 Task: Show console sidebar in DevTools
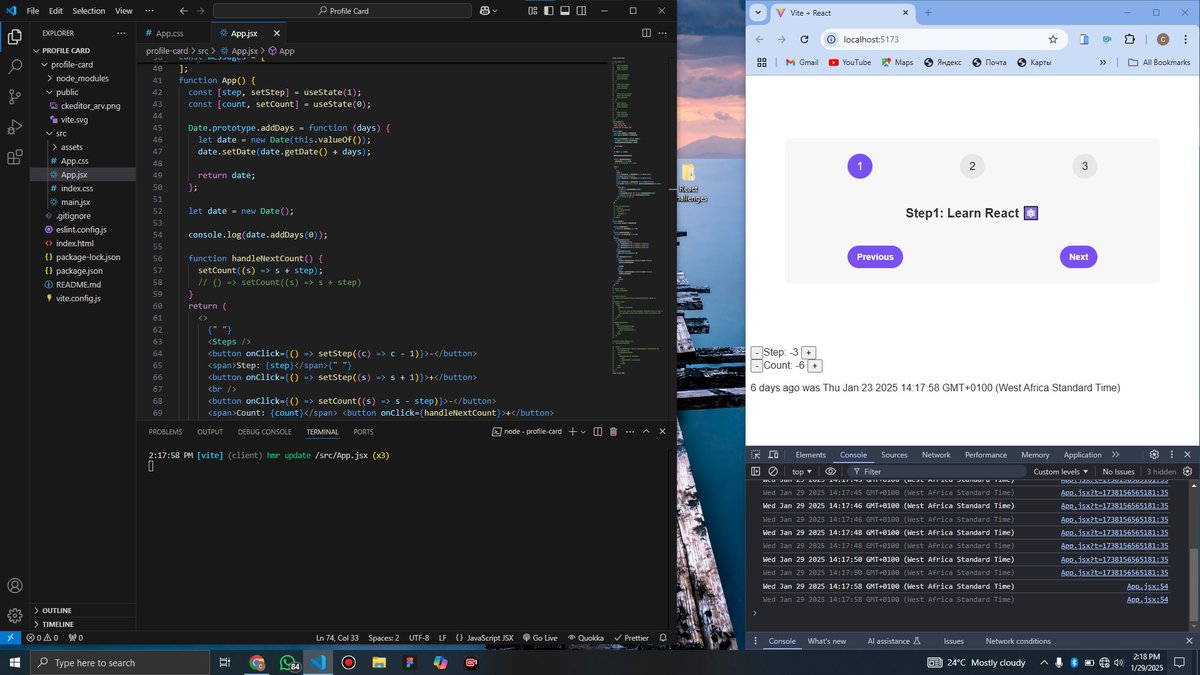tap(756, 471)
